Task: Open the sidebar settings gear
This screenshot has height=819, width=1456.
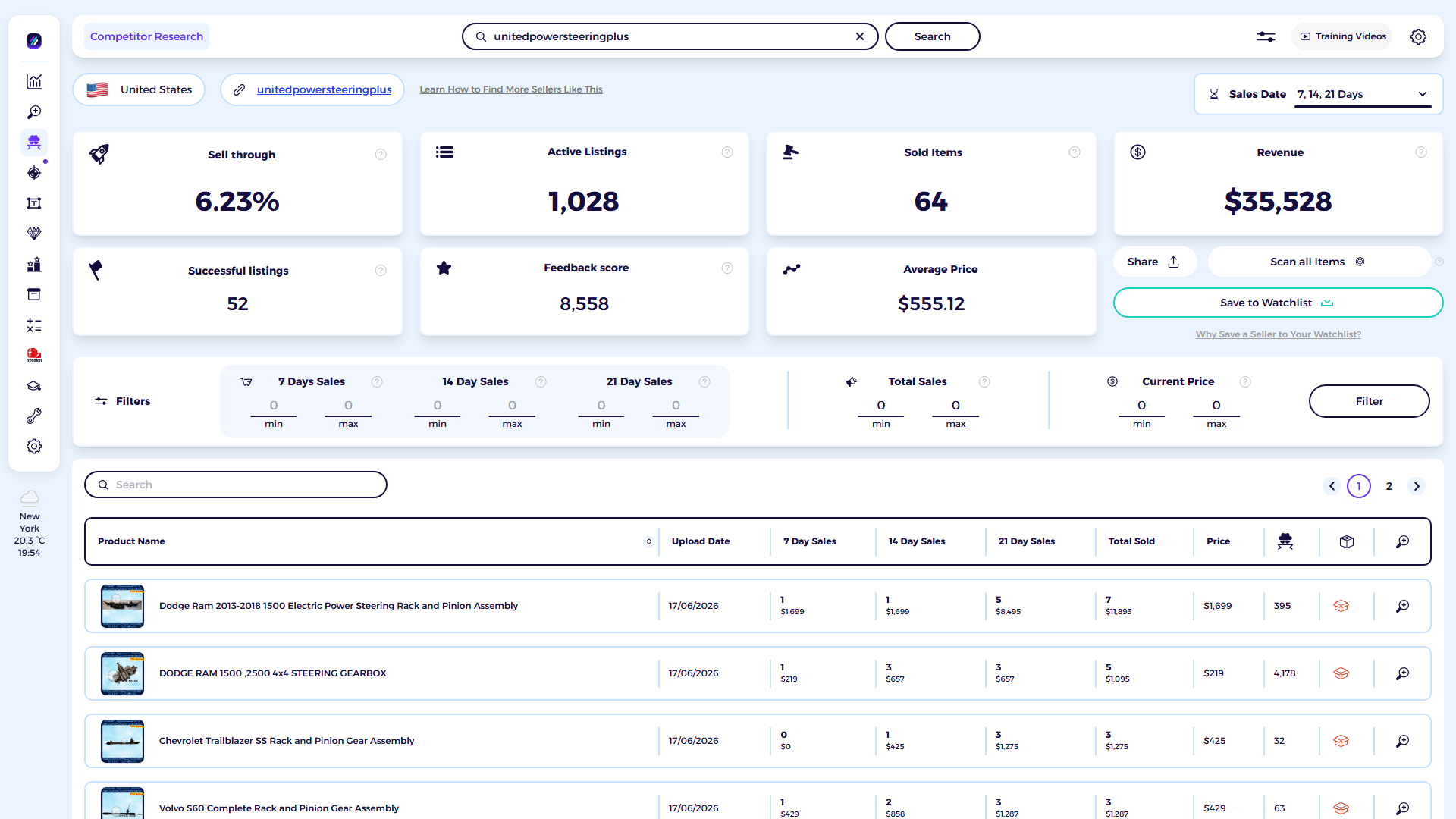Action: point(34,447)
